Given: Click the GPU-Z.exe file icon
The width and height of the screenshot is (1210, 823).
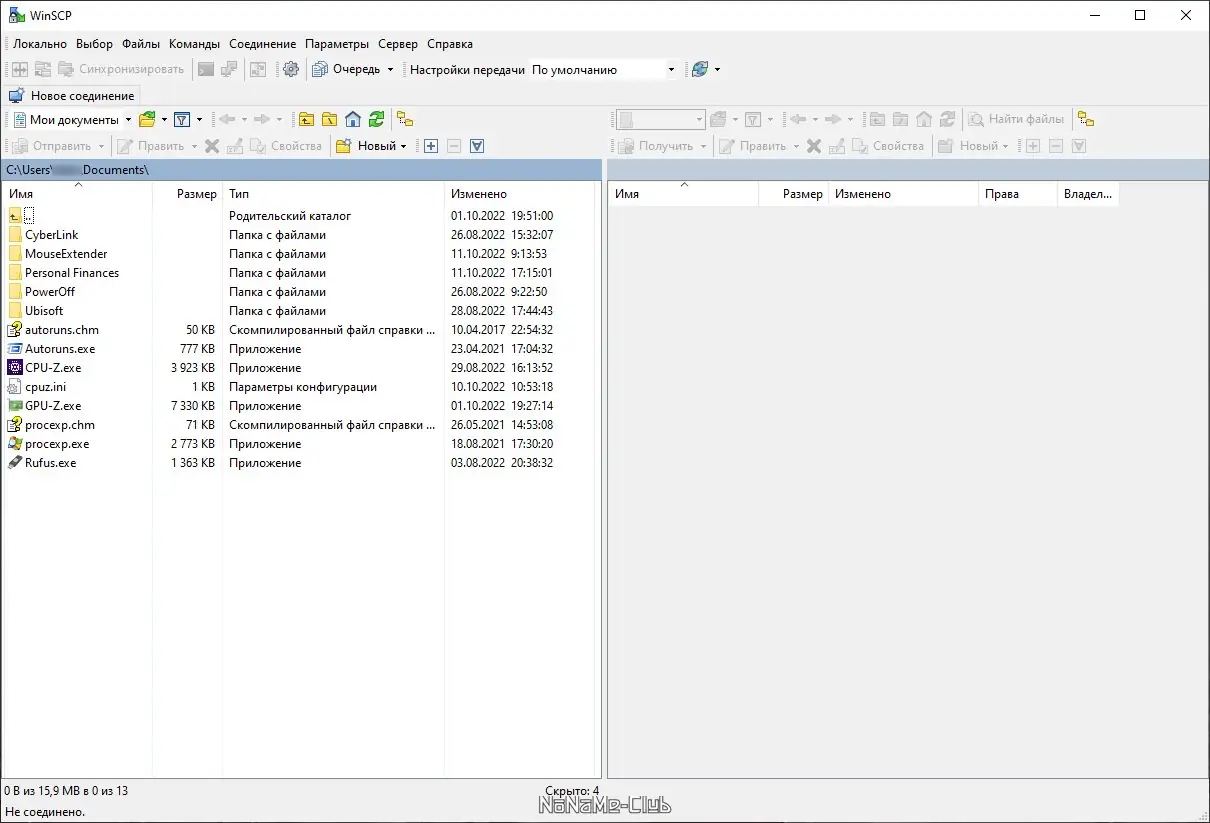Looking at the screenshot, I should point(15,406).
